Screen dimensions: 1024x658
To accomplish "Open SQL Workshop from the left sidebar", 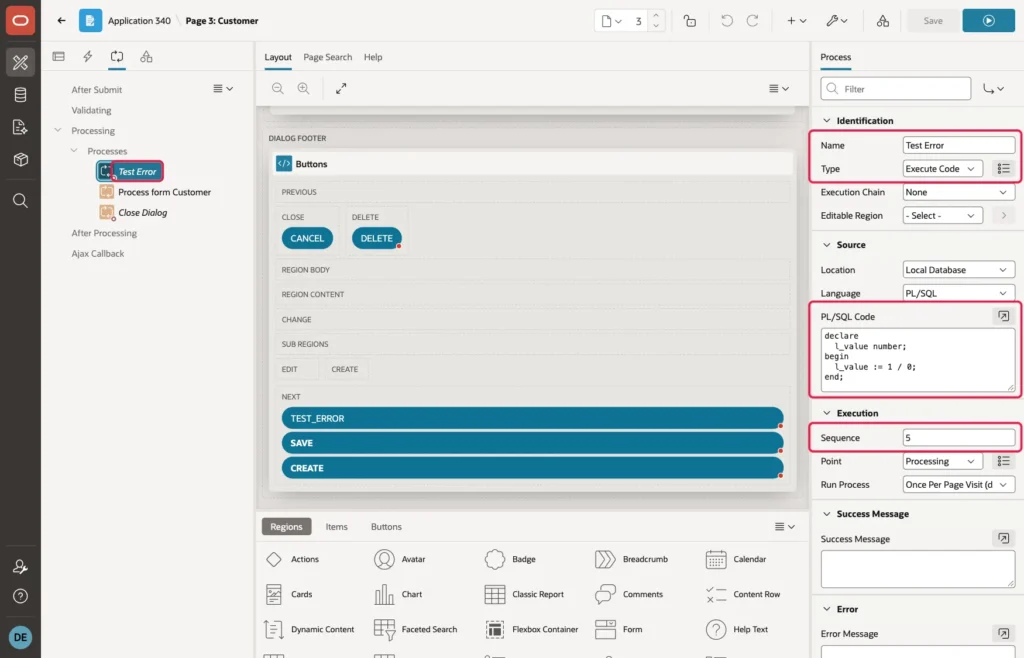I will 20,95.
